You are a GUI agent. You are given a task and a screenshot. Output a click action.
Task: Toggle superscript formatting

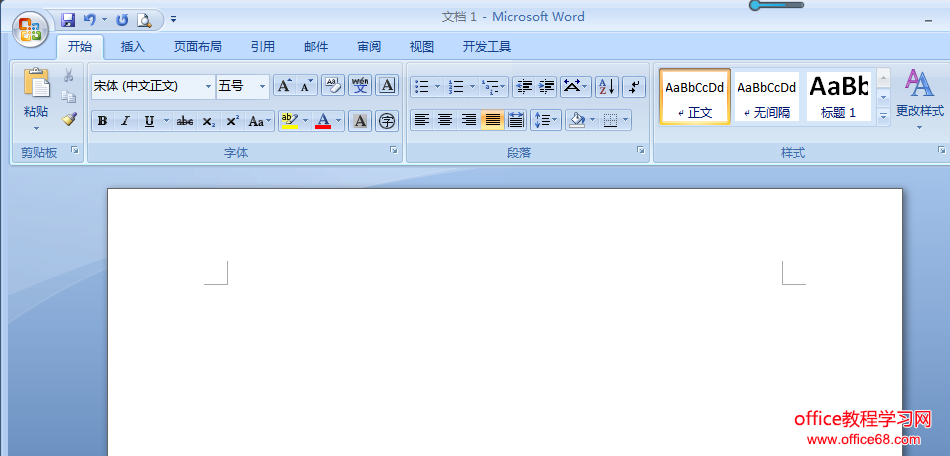(233, 121)
